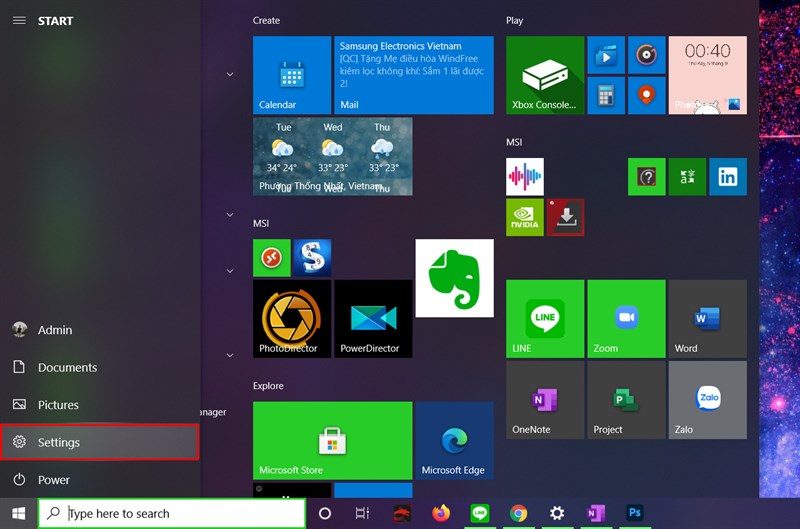This screenshot has height=529, width=800.
Task: Switch to OneNote on the taskbar
Action: coord(596,514)
